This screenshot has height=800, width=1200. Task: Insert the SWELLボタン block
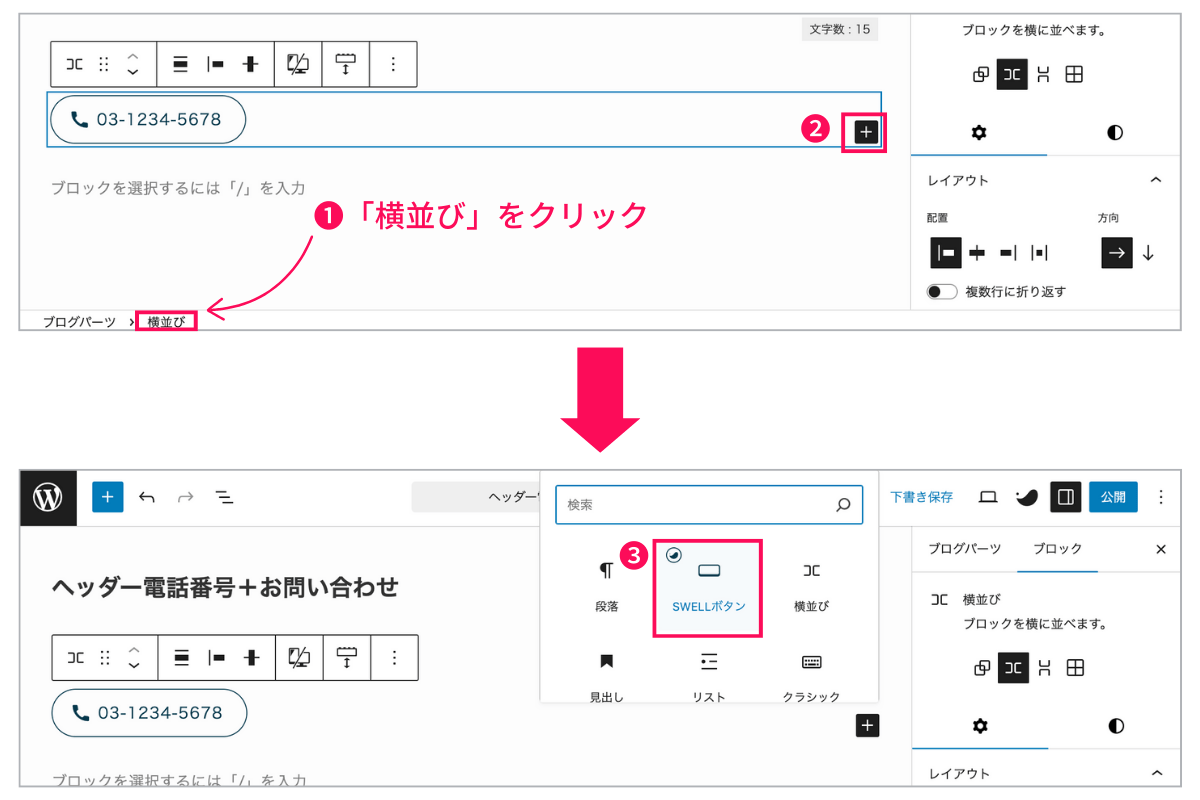click(x=708, y=588)
